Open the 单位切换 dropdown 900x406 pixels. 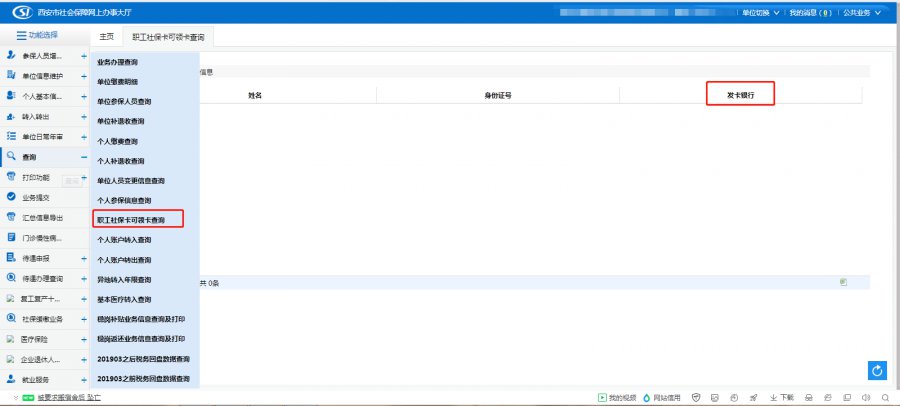[x=760, y=13]
